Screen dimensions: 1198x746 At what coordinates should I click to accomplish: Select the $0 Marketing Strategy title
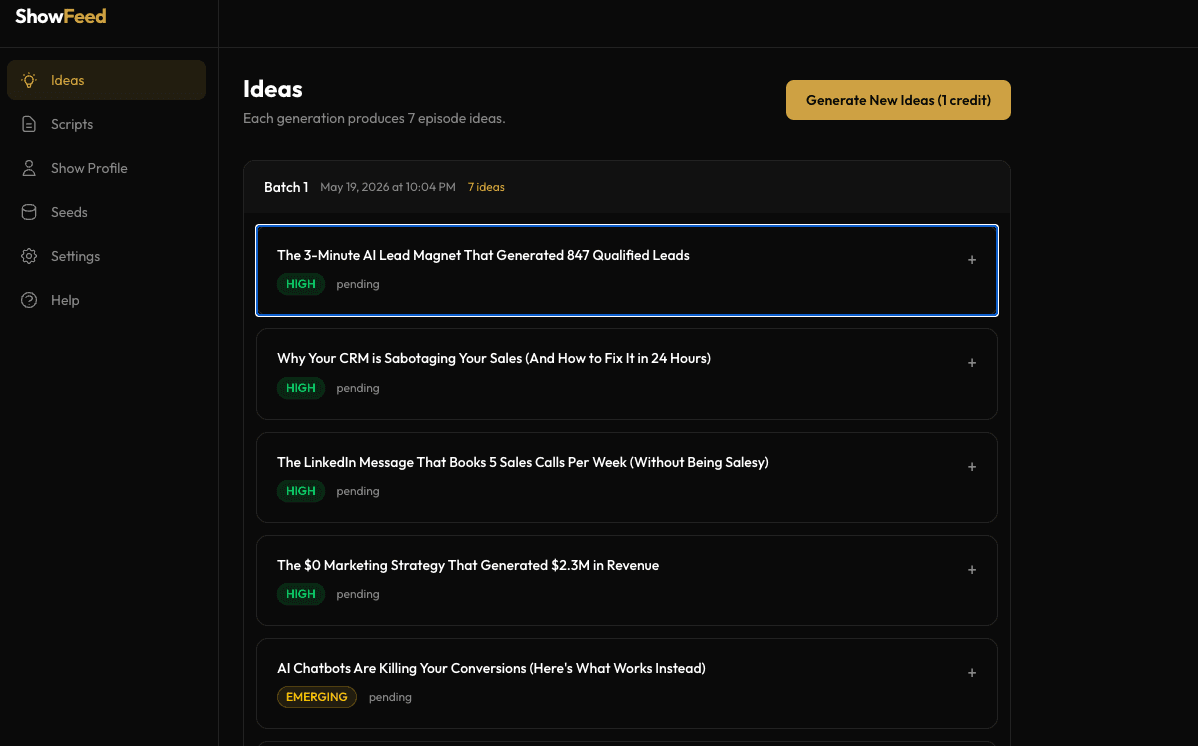click(x=468, y=566)
